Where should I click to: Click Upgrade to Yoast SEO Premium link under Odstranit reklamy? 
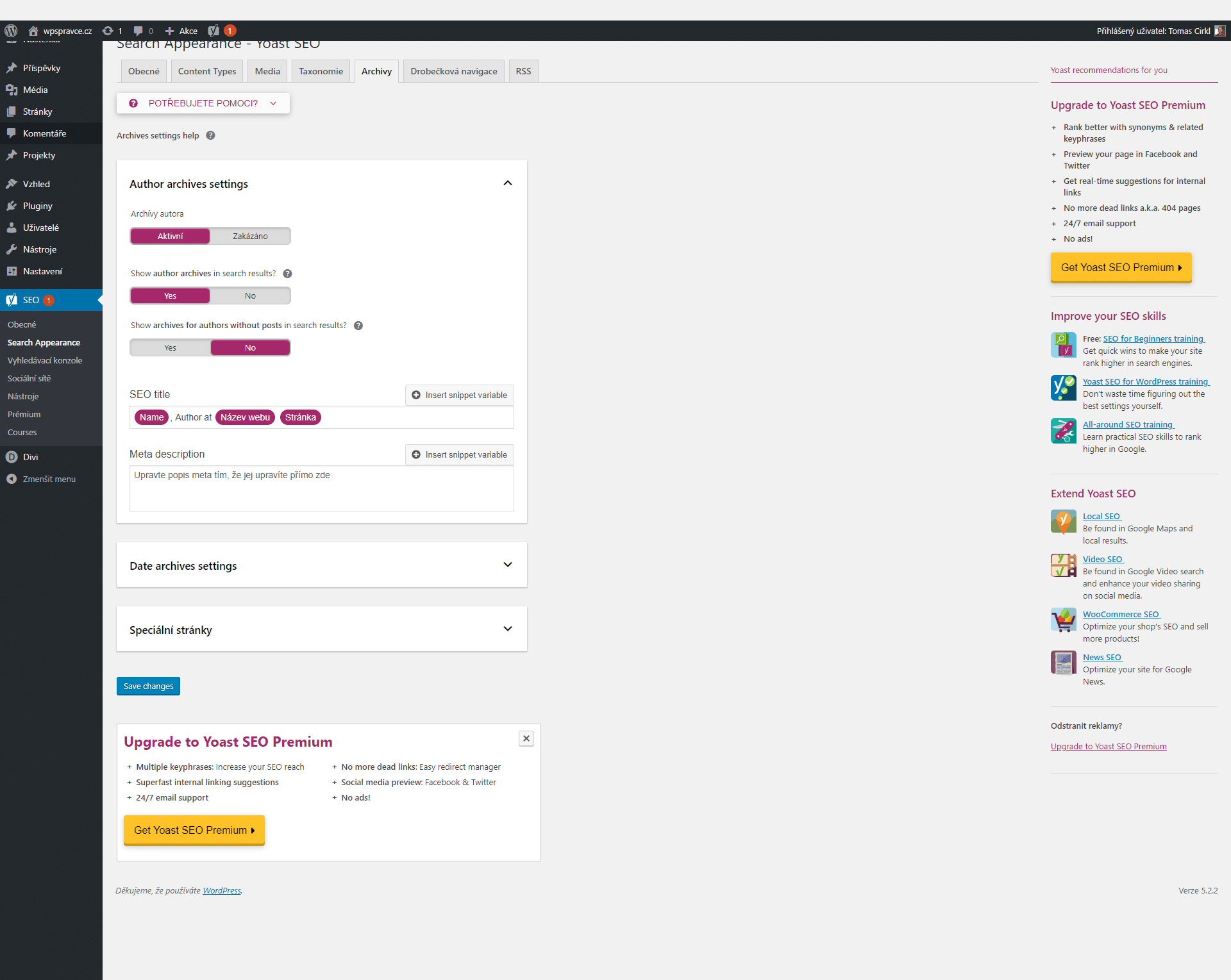[1109, 746]
